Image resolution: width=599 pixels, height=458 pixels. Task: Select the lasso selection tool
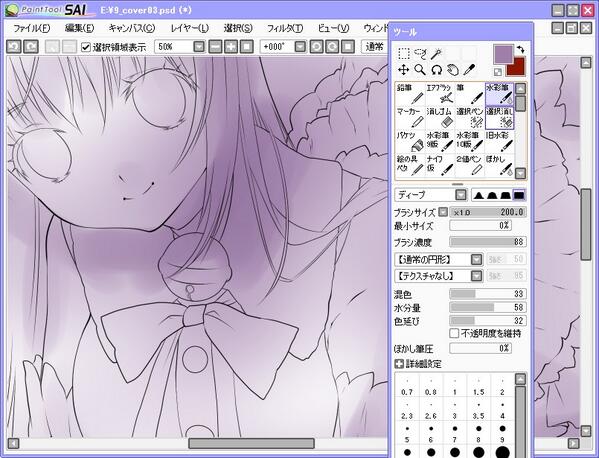pos(420,54)
